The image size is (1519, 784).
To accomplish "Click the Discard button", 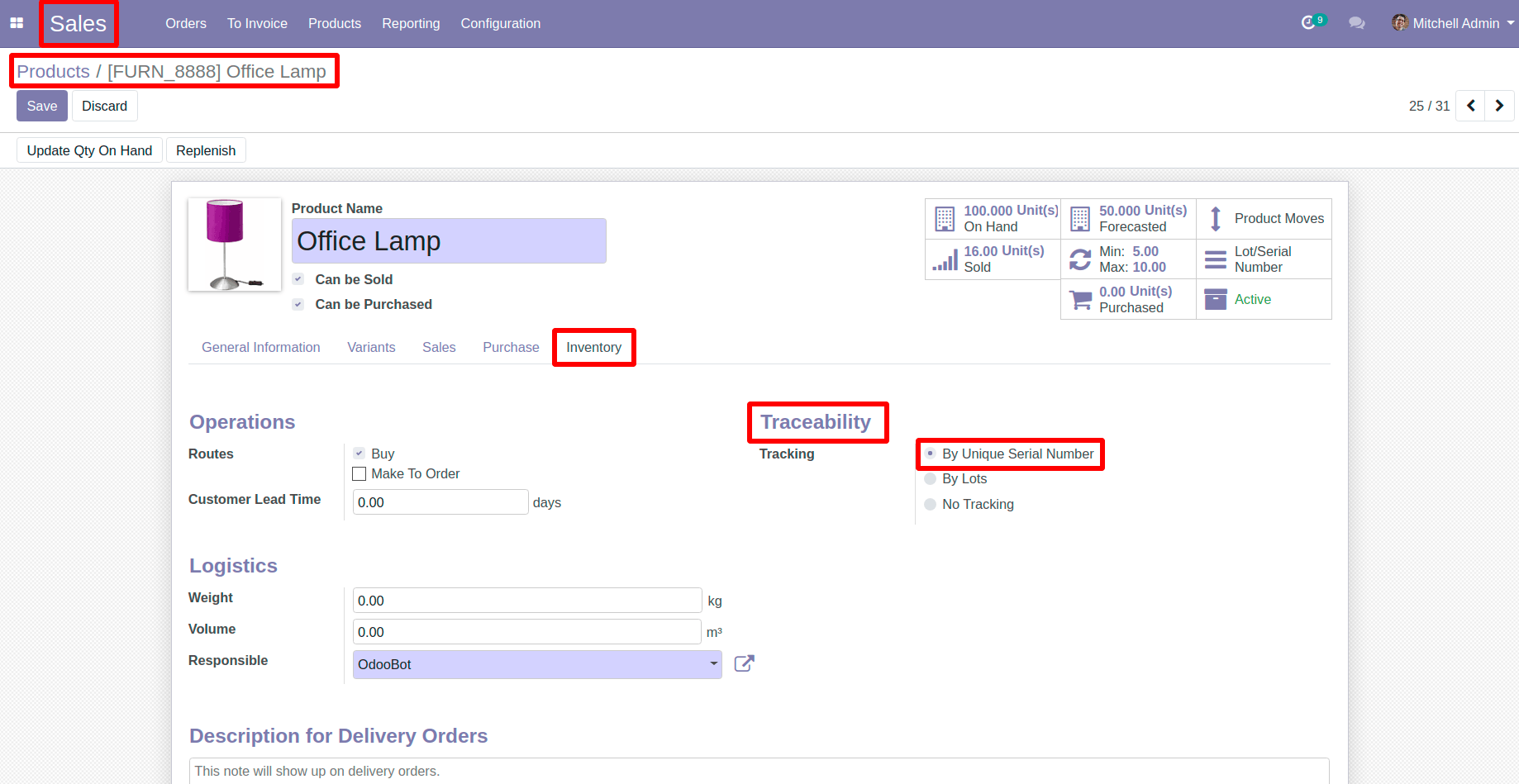I will [x=104, y=106].
